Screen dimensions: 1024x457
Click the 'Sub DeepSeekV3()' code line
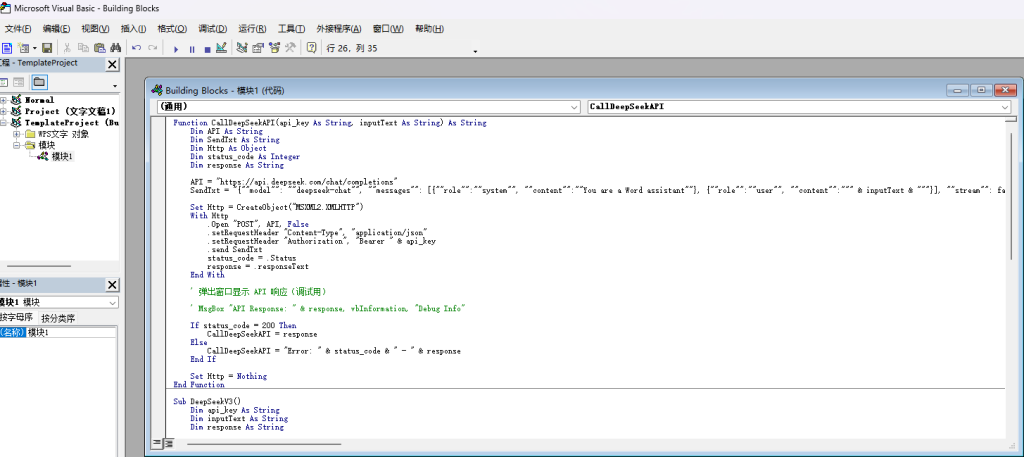[207, 402]
